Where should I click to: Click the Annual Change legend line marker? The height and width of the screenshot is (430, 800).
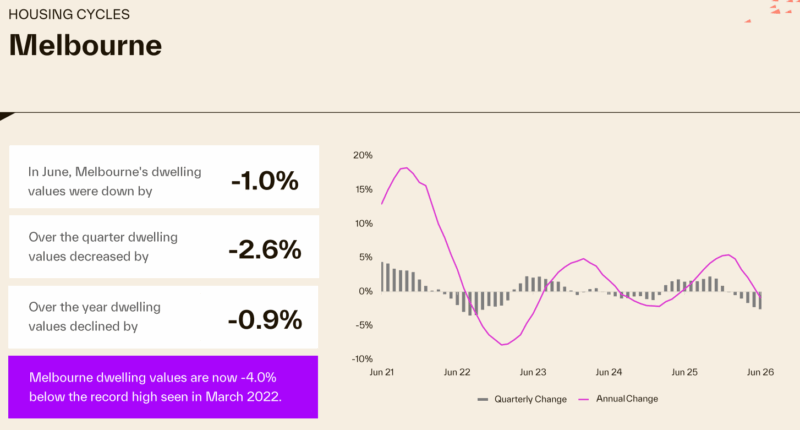point(584,399)
